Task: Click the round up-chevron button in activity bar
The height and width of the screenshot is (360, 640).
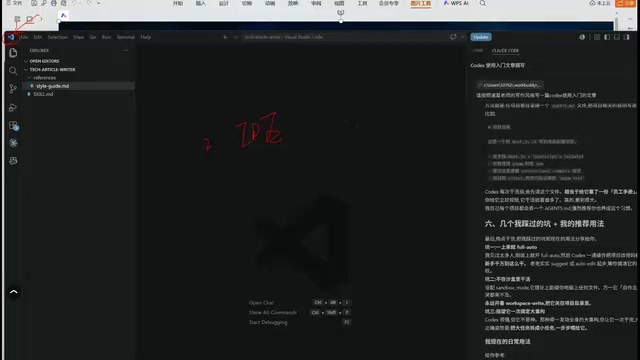Action: (13, 292)
